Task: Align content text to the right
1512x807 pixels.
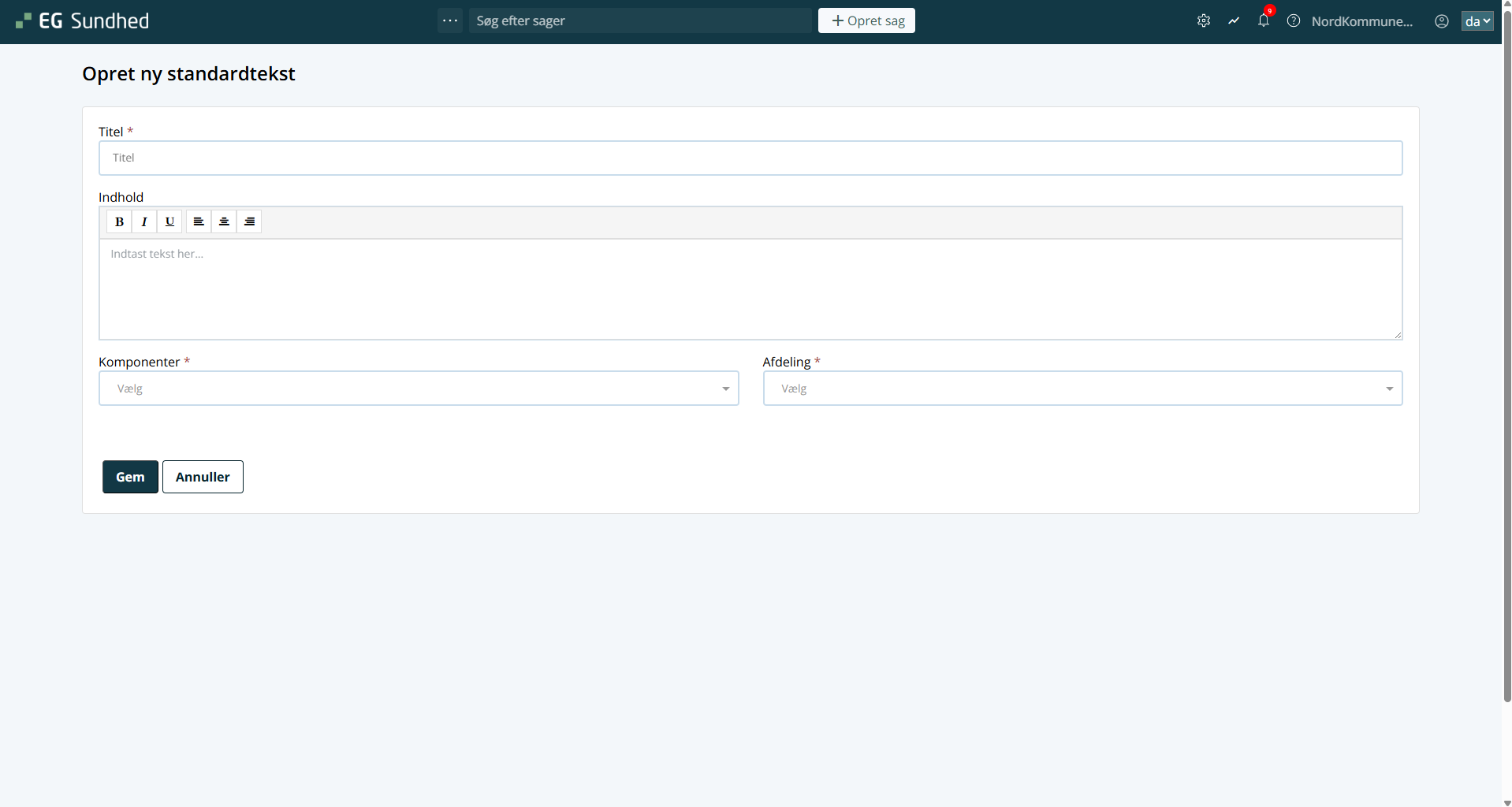Action: 249,222
